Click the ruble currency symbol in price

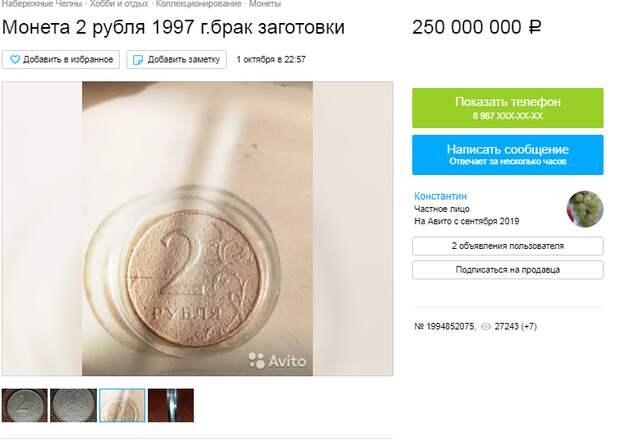pyautogui.click(x=535, y=28)
